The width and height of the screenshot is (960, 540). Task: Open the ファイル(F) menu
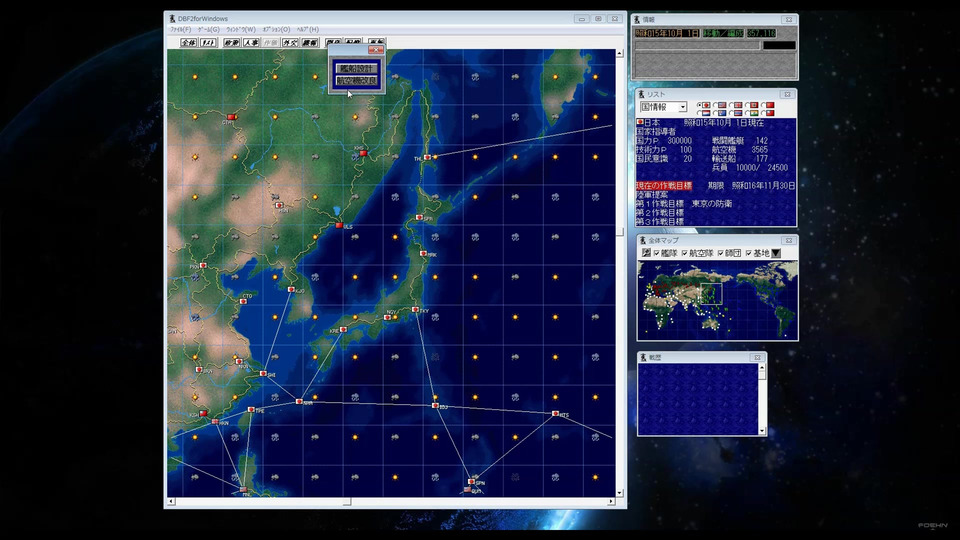(x=181, y=29)
